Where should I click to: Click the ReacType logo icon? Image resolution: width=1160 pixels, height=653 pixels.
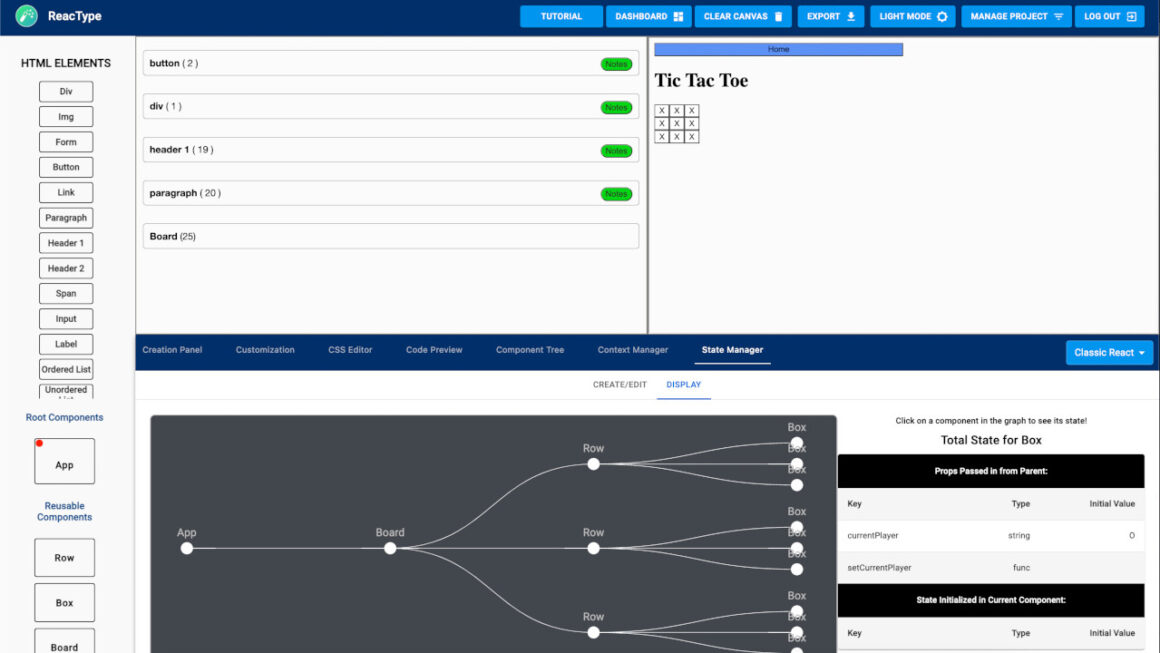27,16
